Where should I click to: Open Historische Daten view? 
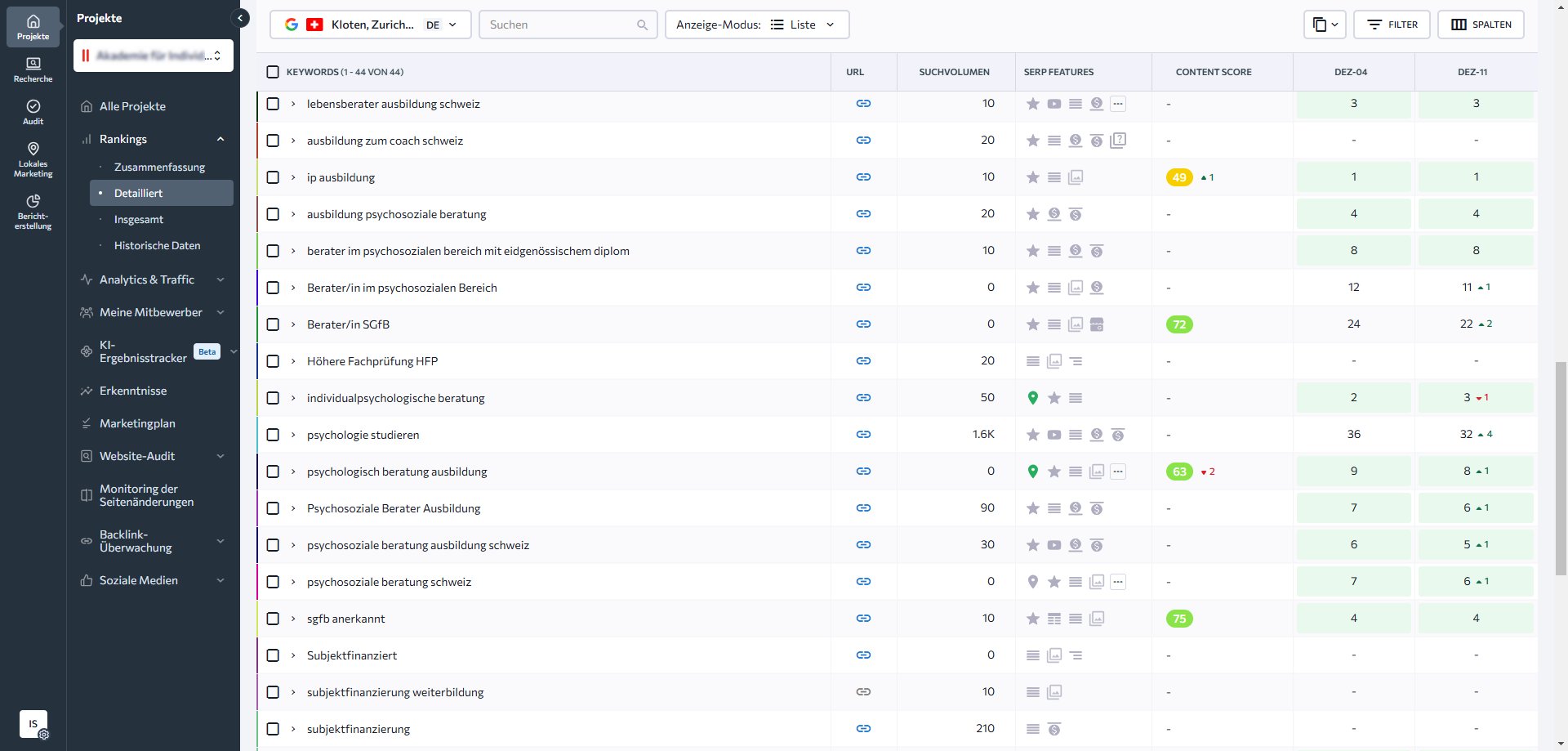point(157,245)
